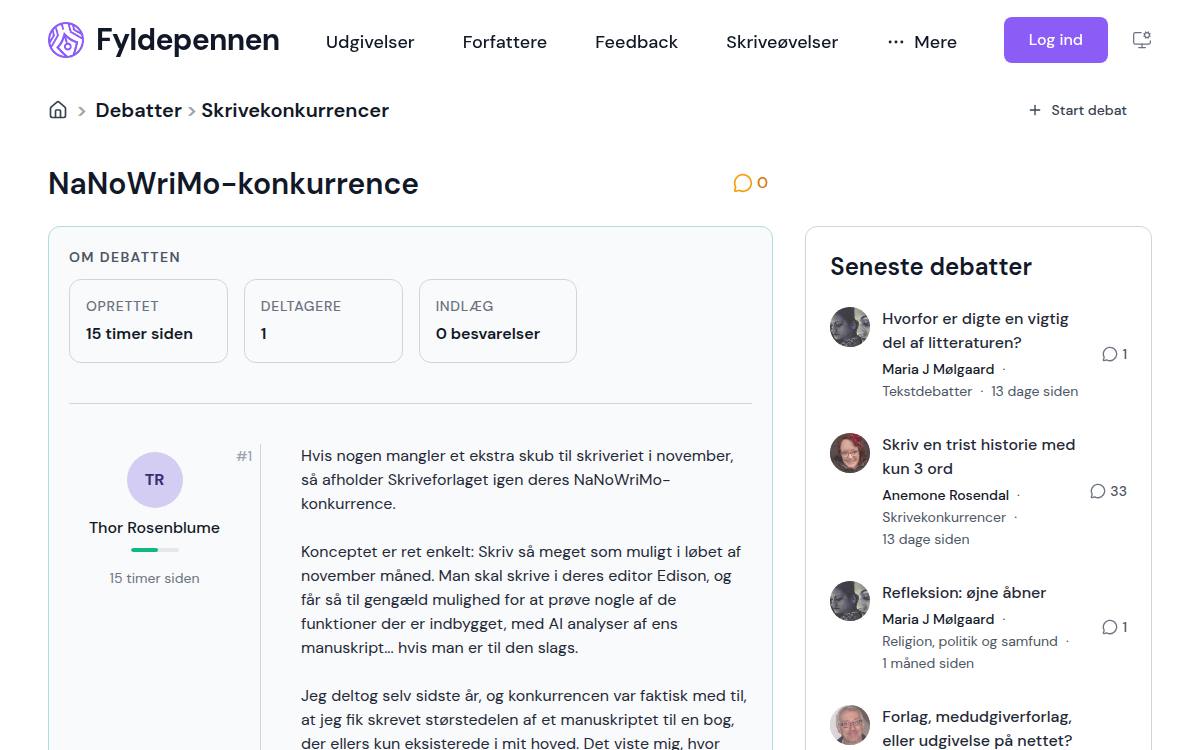Click Thor Rosenblume's green level progress bar
This screenshot has height=750, width=1200.
(155, 550)
